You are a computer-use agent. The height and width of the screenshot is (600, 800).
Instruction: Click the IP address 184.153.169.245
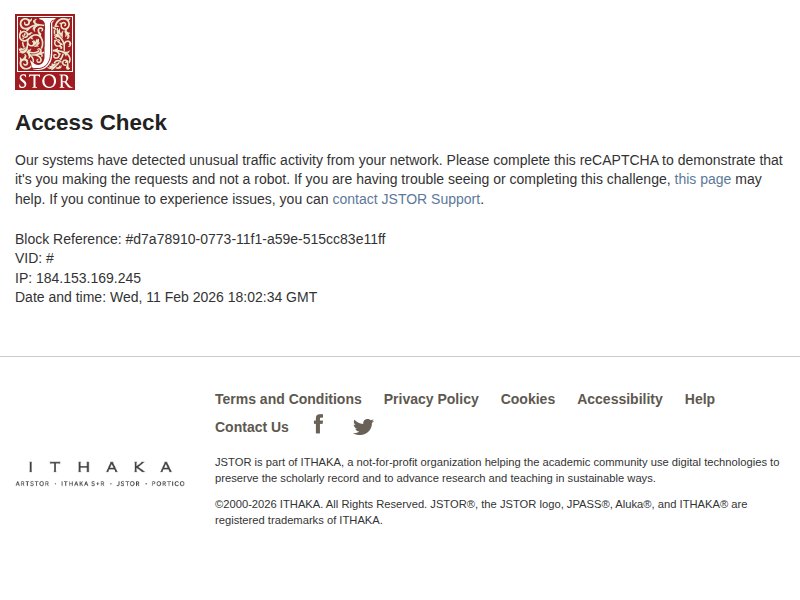click(88, 278)
